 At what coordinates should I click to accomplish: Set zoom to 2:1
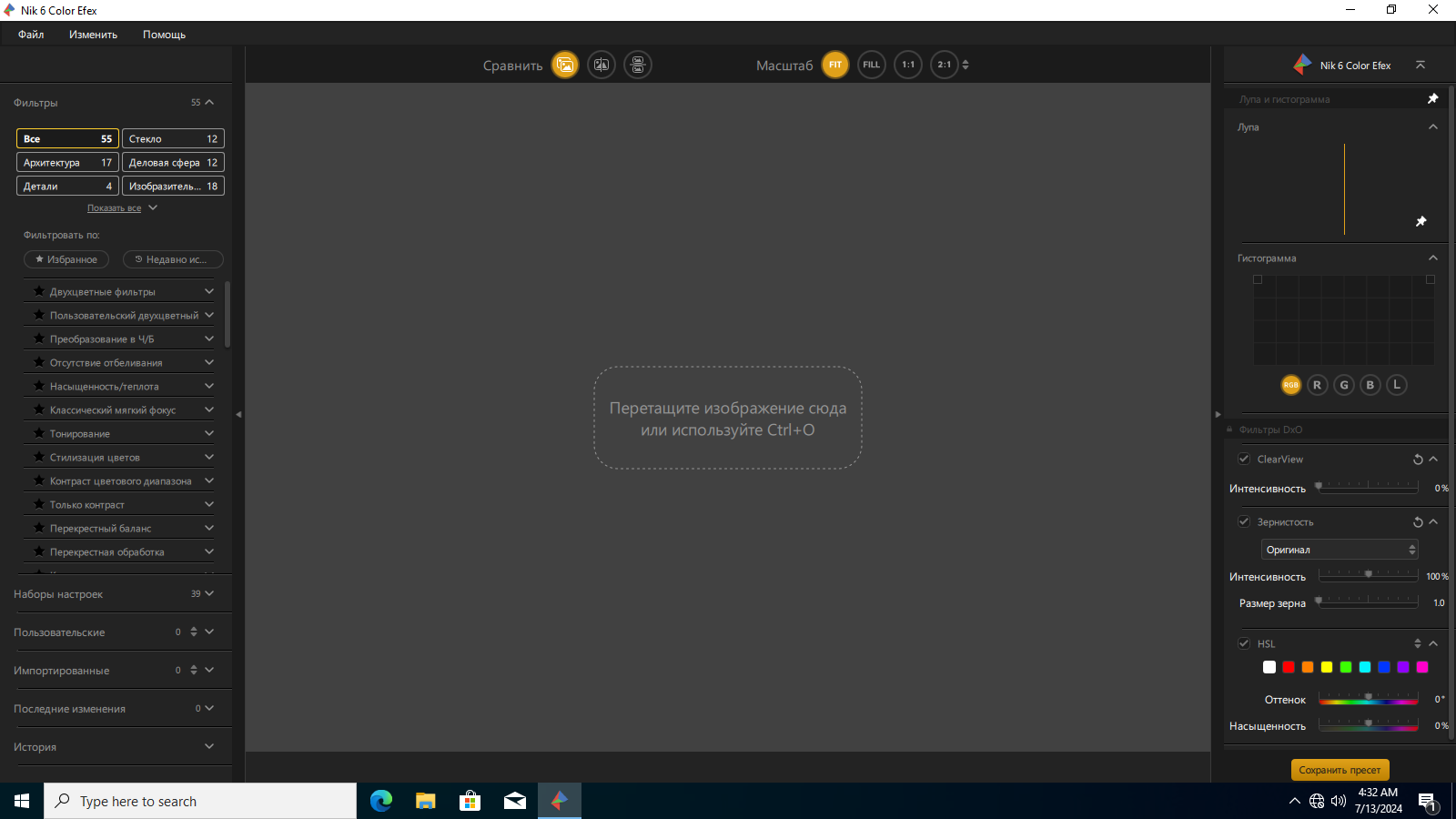pyautogui.click(x=945, y=65)
